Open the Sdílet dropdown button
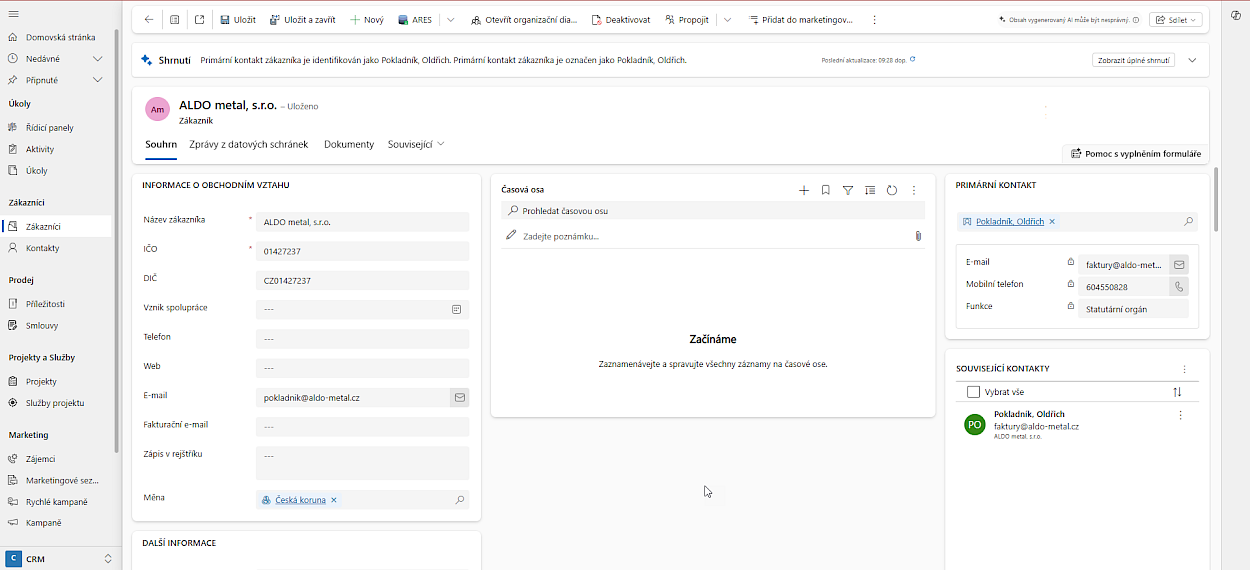This screenshot has height=570, width=1250. (x=1176, y=19)
